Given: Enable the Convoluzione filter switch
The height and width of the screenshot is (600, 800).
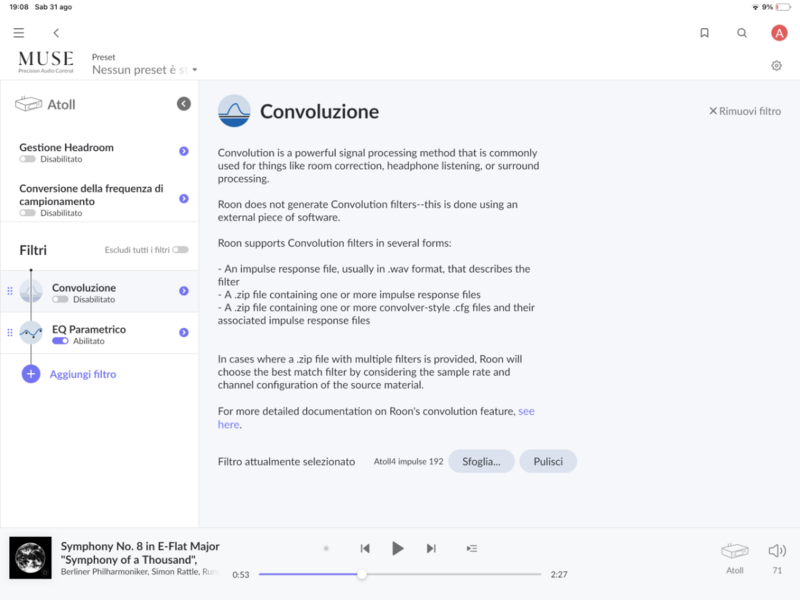Looking at the screenshot, I should pyautogui.click(x=60, y=299).
